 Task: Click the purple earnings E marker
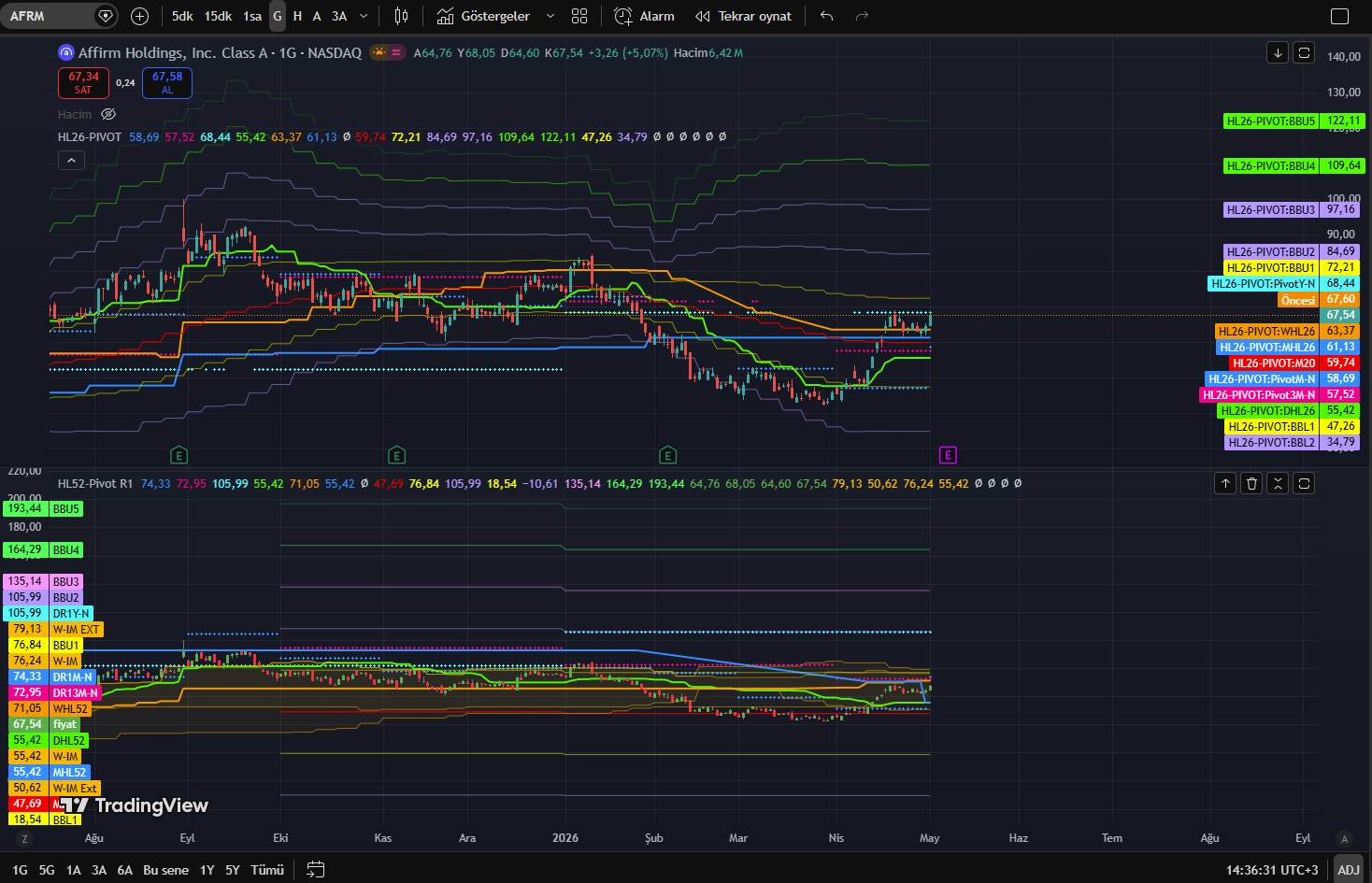[948, 455]
